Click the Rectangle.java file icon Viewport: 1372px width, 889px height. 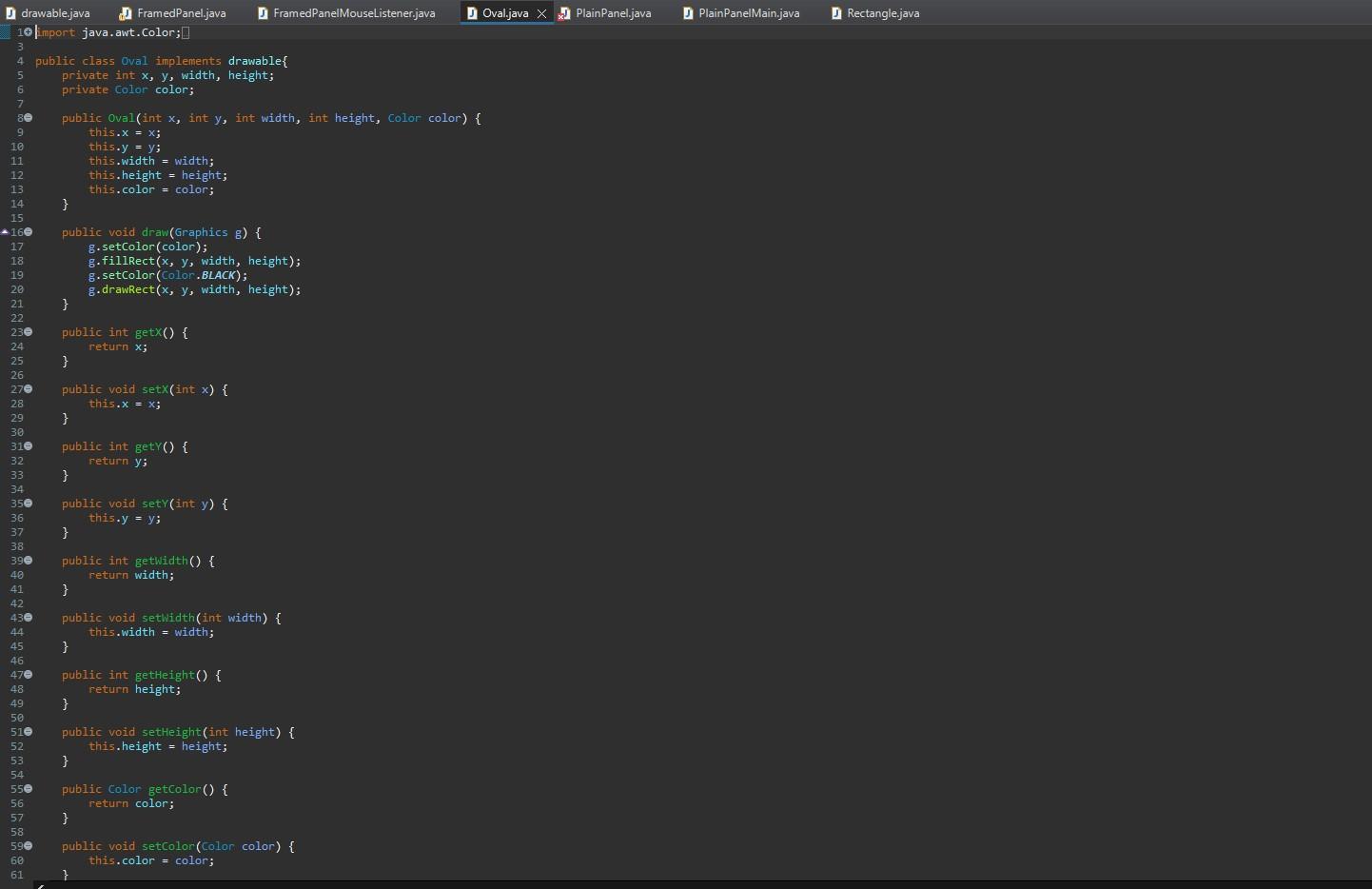pos(836,13)
